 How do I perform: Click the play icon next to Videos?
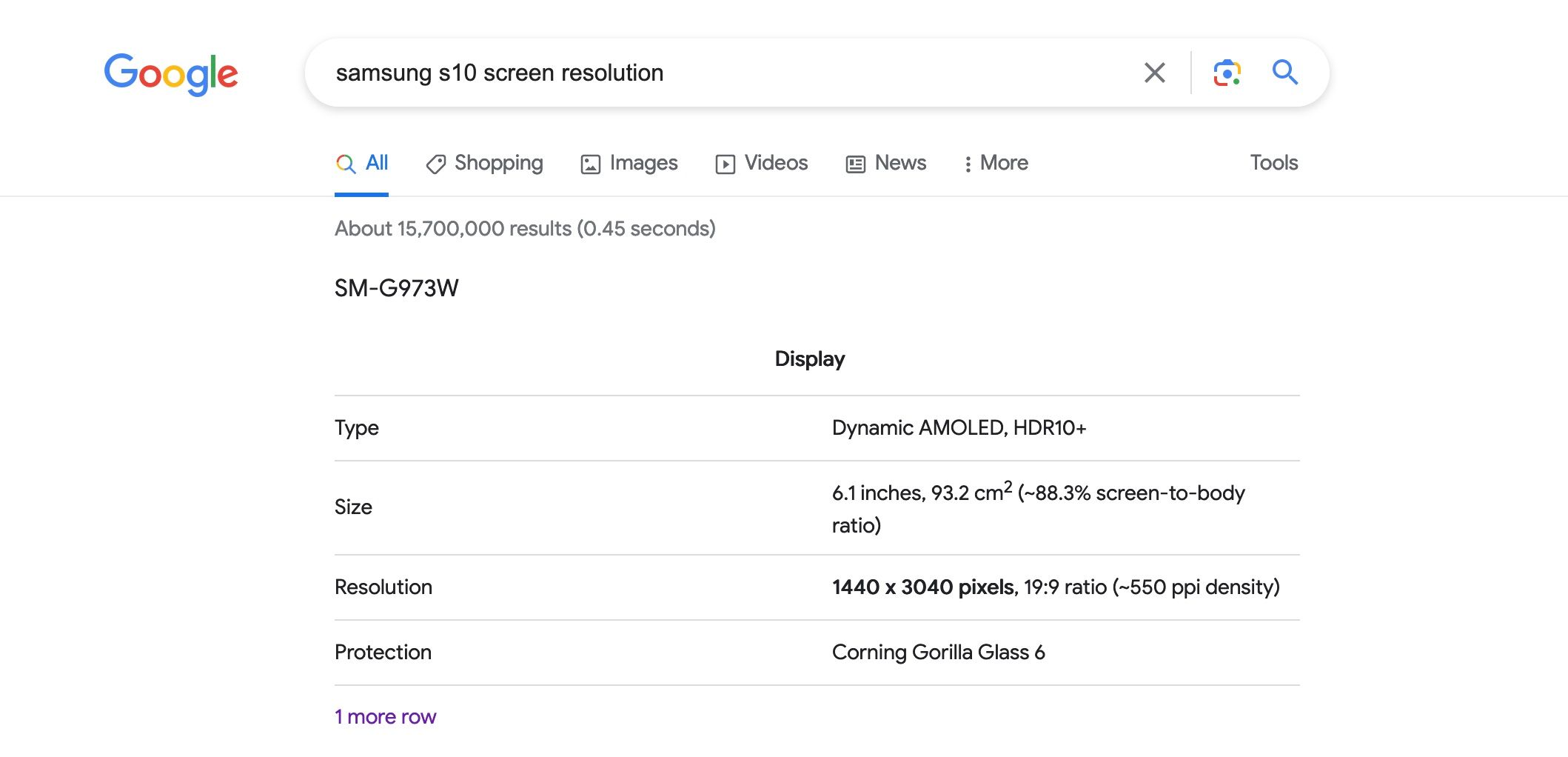tap(726, 163)
